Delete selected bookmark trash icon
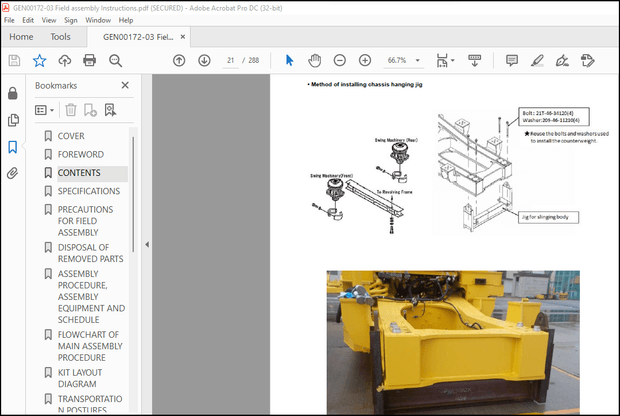 pyautogui.click(x=71, y=110)
